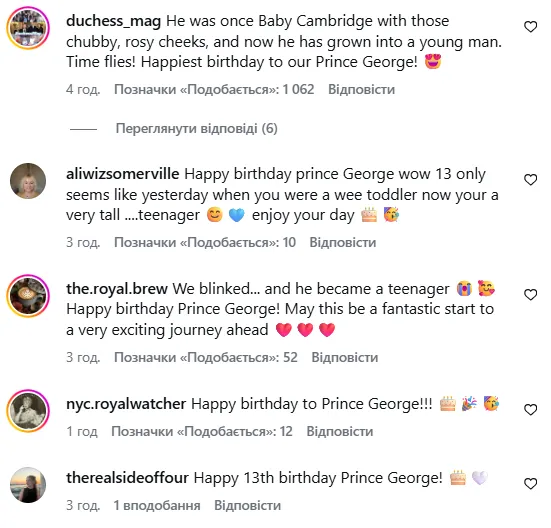Viewport: 551px width, 528px height.
Task: Like the aliwizsomerville comment with the heart
Action: tap(530, 180)
